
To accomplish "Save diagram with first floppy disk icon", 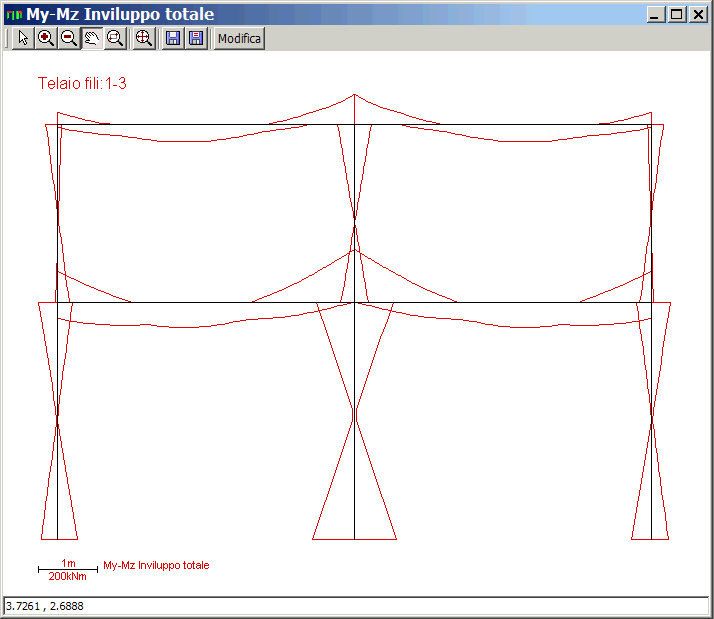I will pyautogui.click(x=173, y=38).
